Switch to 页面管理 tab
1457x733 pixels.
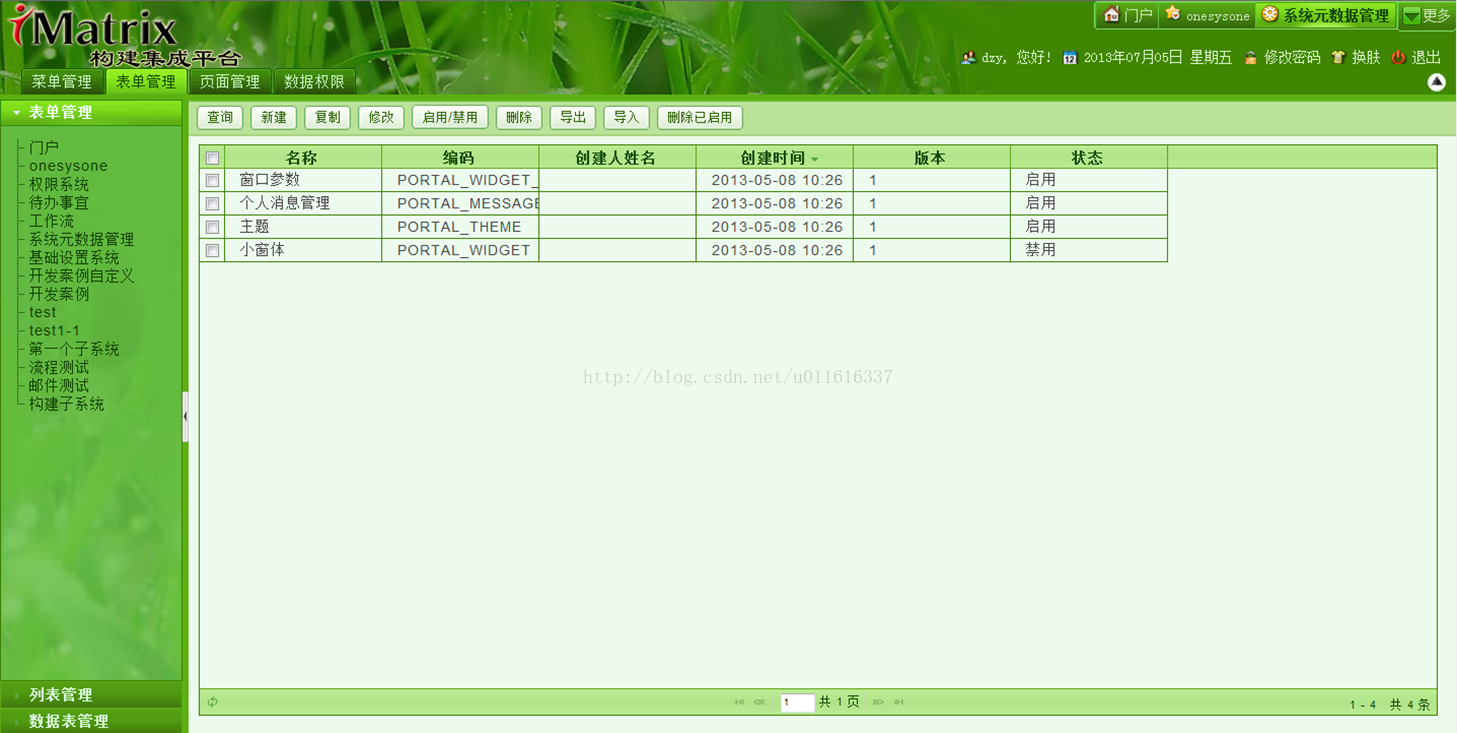click(229, 82)
